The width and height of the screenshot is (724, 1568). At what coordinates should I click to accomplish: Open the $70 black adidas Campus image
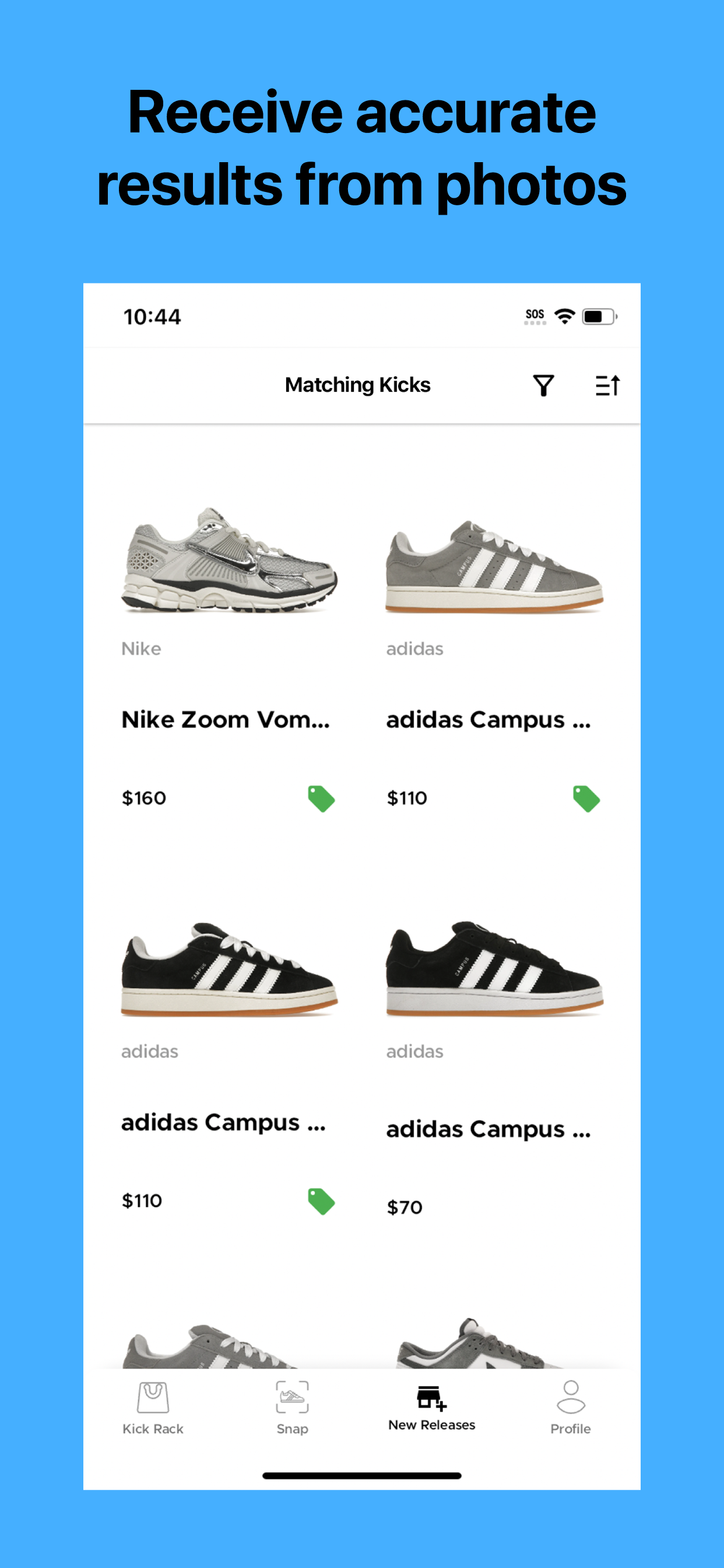[x=494, y=968]
